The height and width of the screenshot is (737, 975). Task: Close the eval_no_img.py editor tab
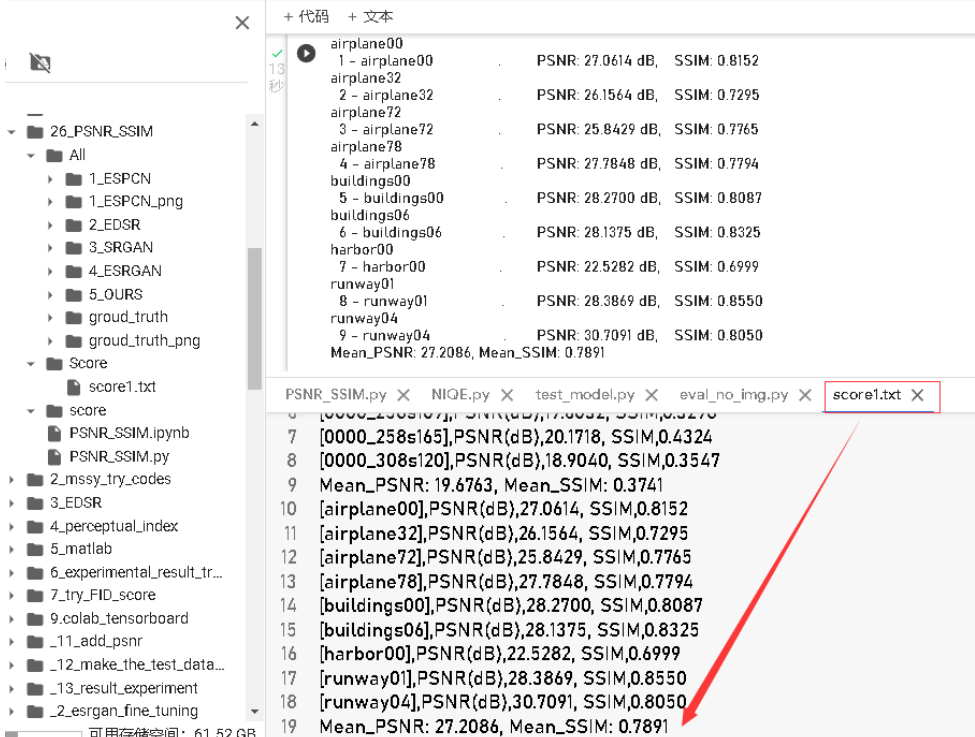[x=805, y=395]
